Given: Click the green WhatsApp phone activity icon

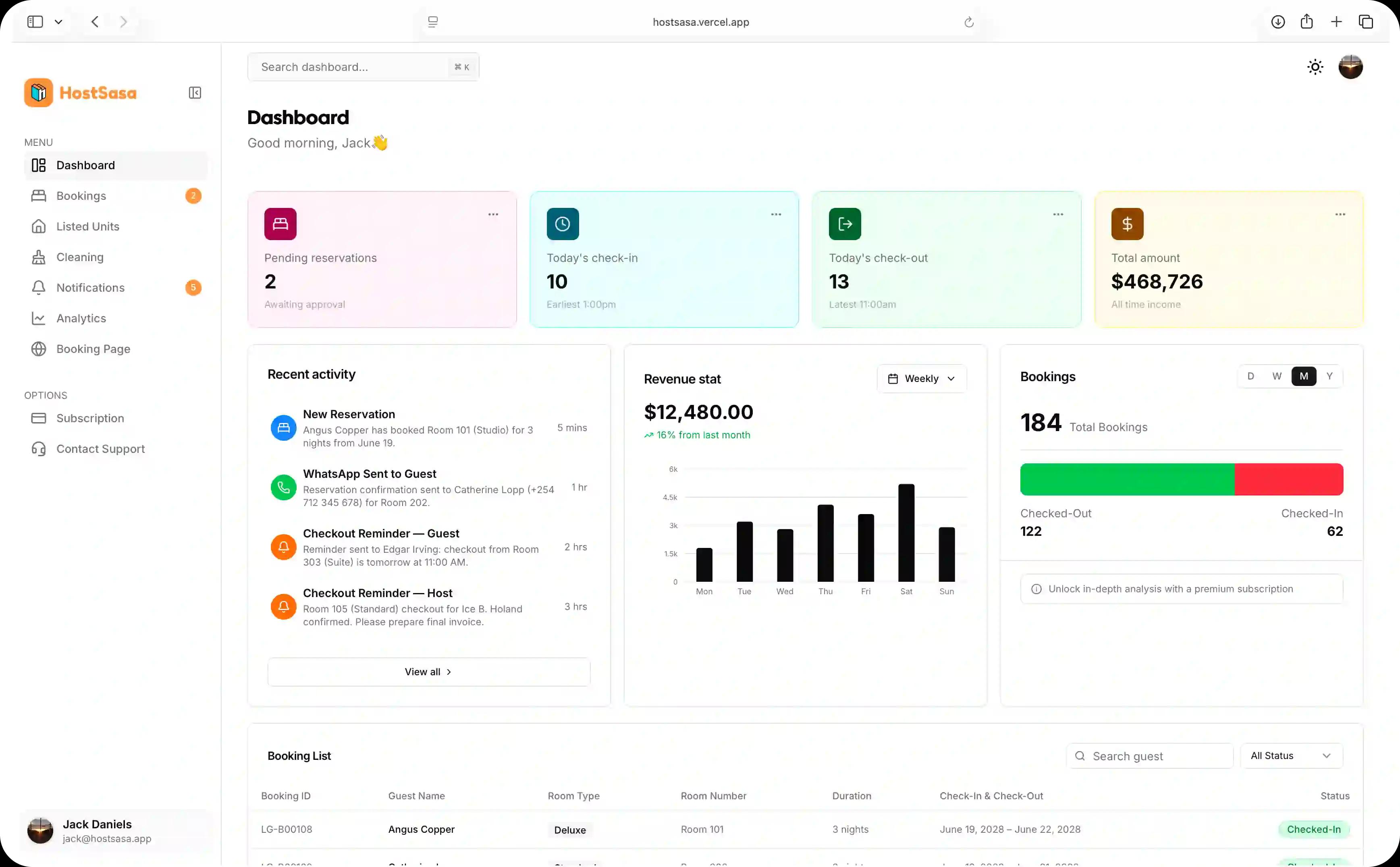Looking at the screenshot, I should (x=283, y=487).
